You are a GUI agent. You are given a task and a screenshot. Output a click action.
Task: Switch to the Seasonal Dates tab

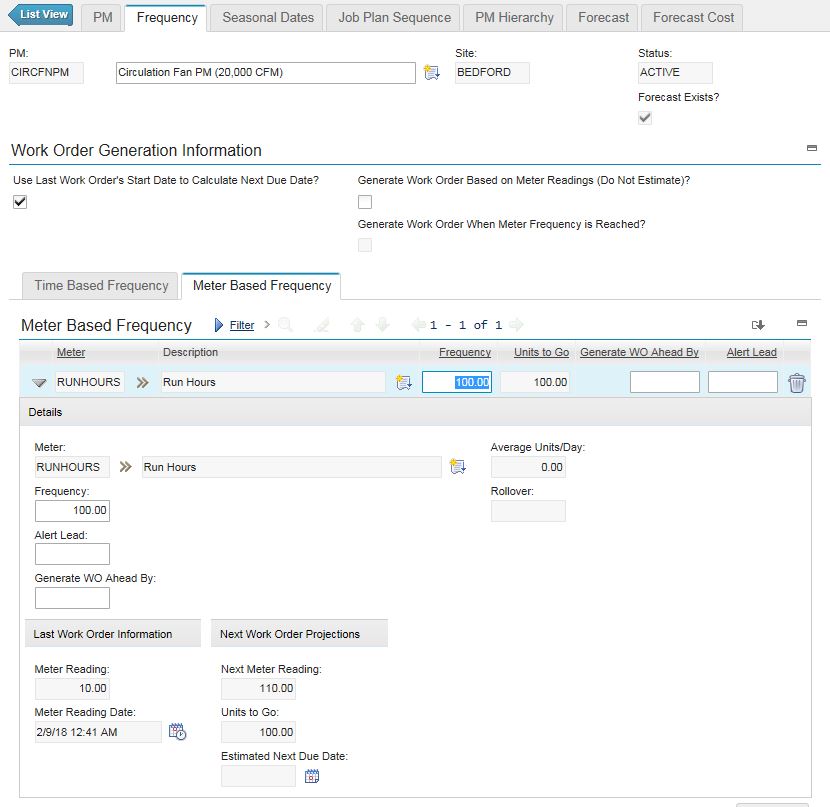pos(268,17)
